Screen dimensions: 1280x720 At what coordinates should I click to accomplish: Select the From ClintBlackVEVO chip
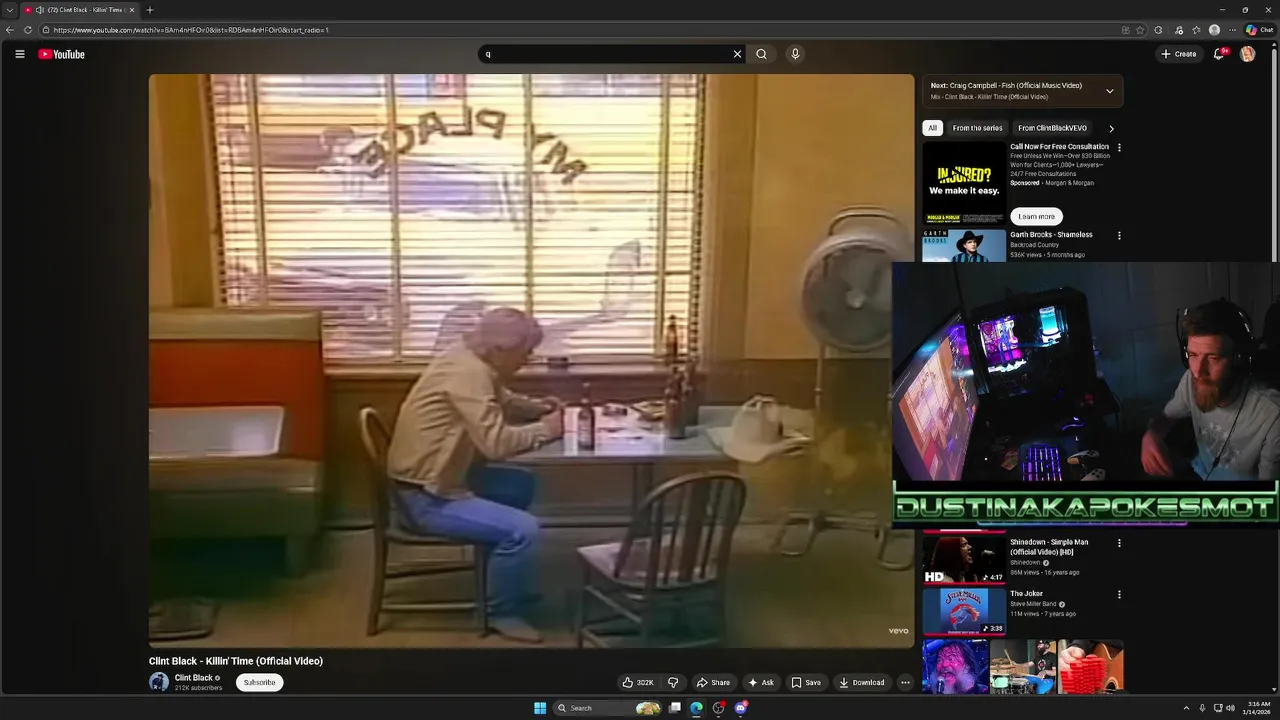click(1052, 128)
